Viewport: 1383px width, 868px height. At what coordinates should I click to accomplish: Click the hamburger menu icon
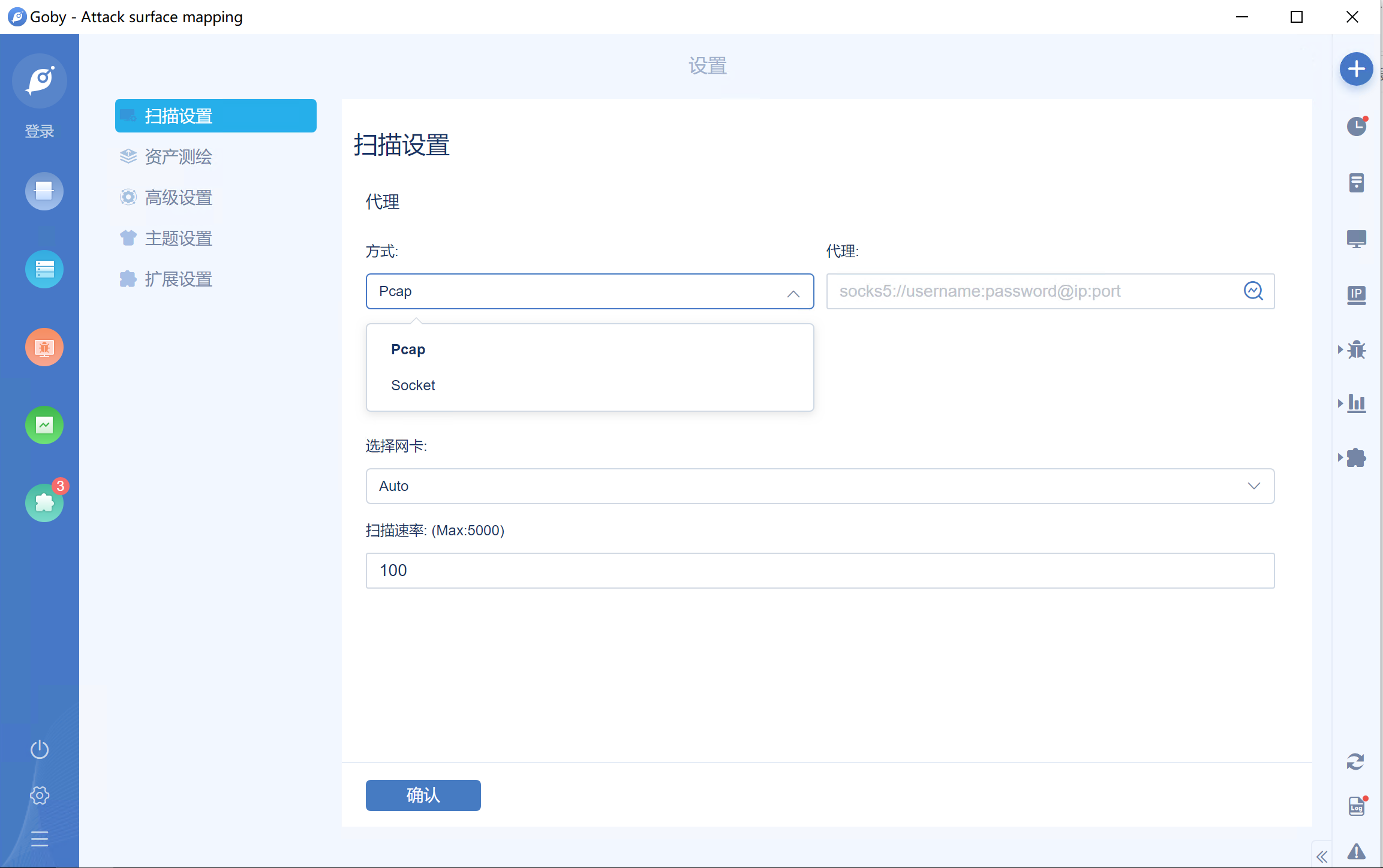point(40,839)
